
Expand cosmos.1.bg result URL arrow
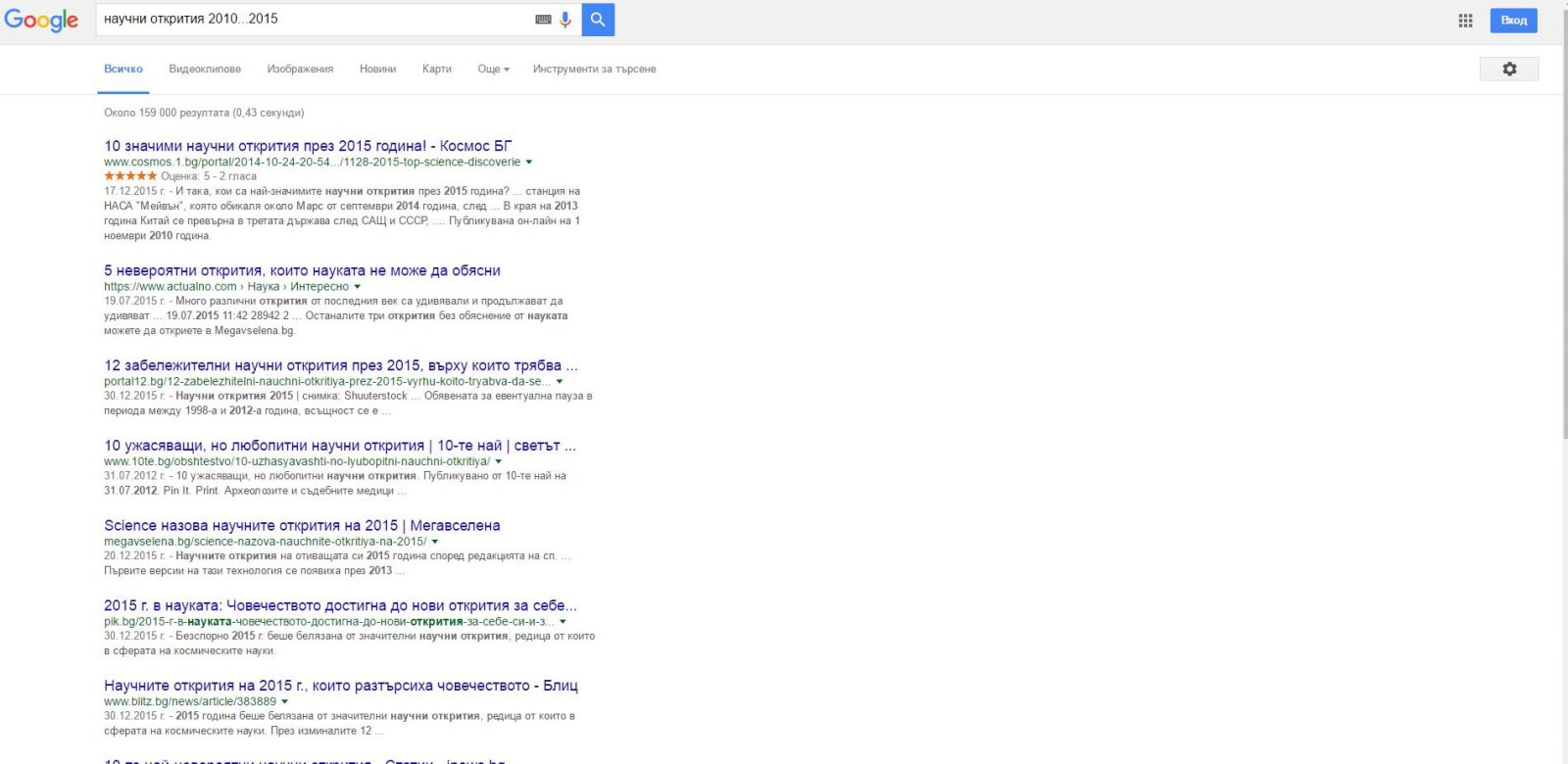coord(529,163)
